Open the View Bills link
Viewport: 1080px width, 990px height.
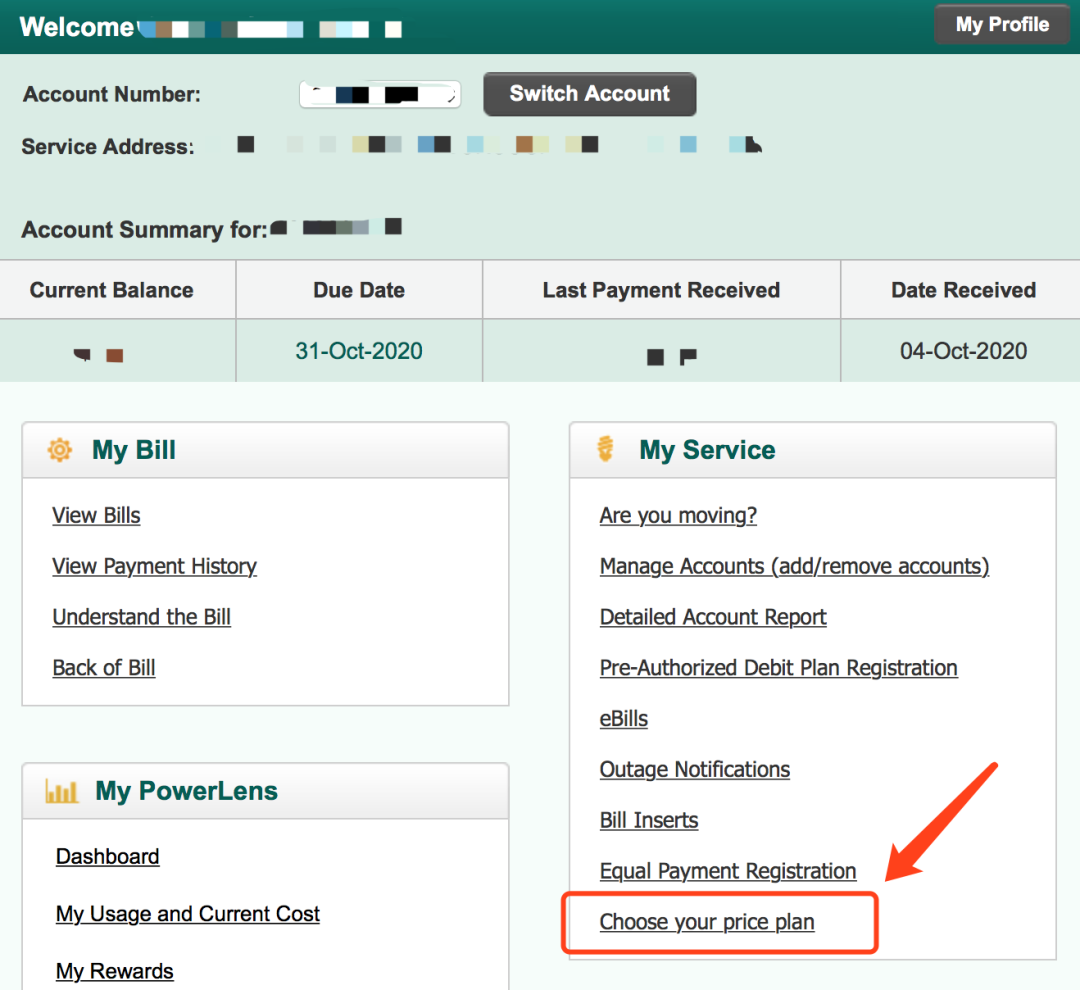pyautogui.click(x=96, y=516)
